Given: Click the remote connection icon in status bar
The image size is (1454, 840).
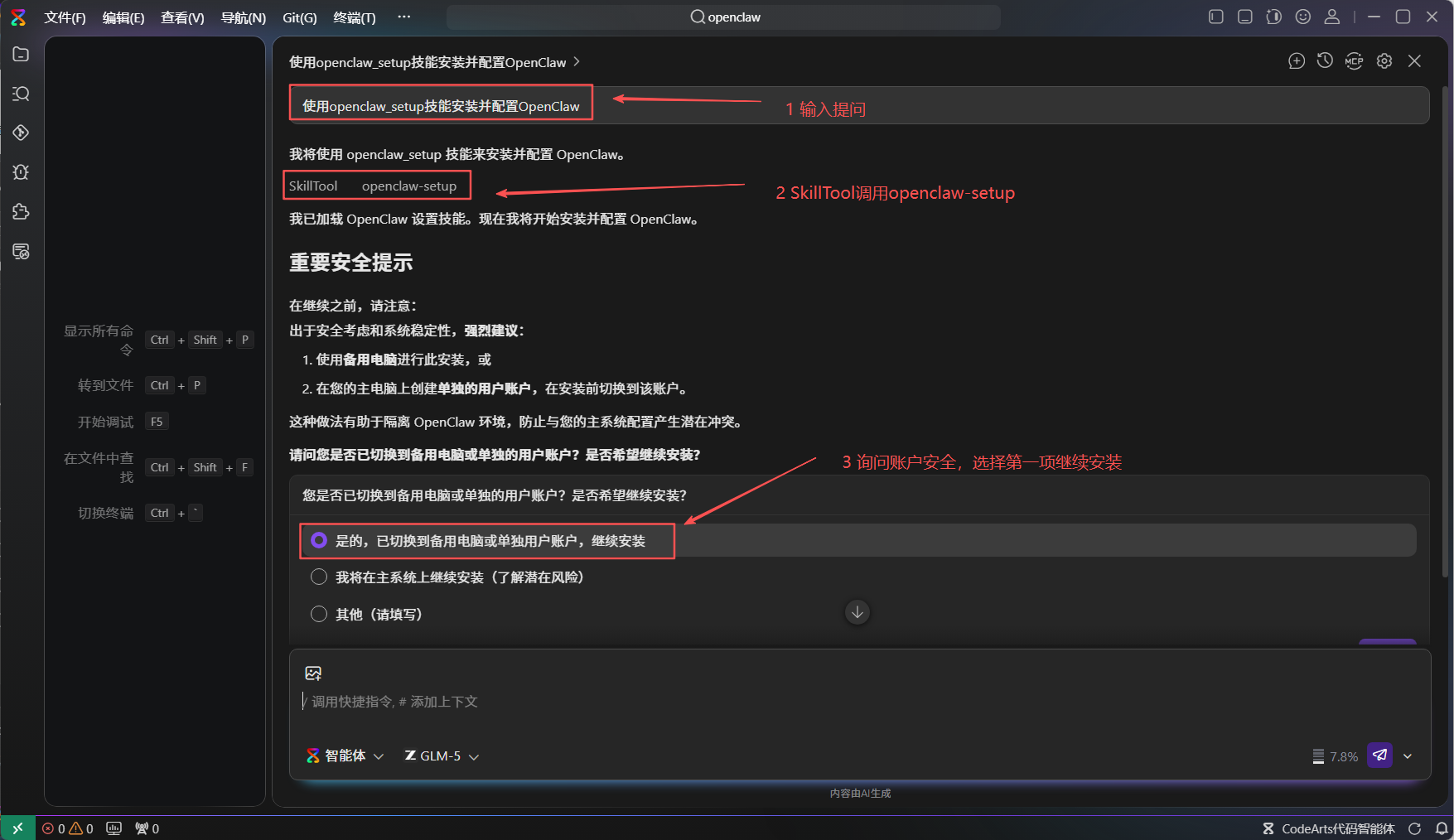Looking at the screenshot, I should click(17, 828).
